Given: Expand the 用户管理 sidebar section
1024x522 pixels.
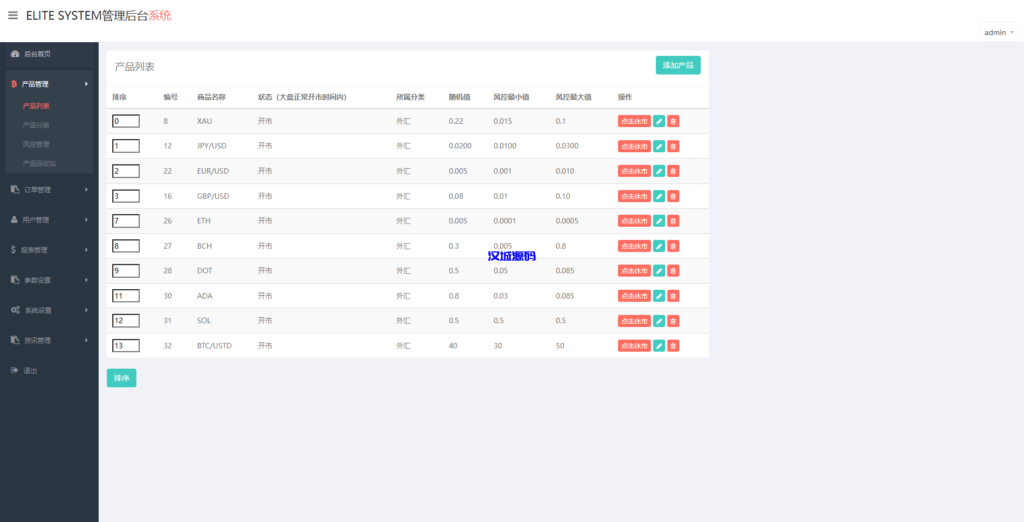Looking at the screenshot, I should pyautogui.click(x=49, y=219).
